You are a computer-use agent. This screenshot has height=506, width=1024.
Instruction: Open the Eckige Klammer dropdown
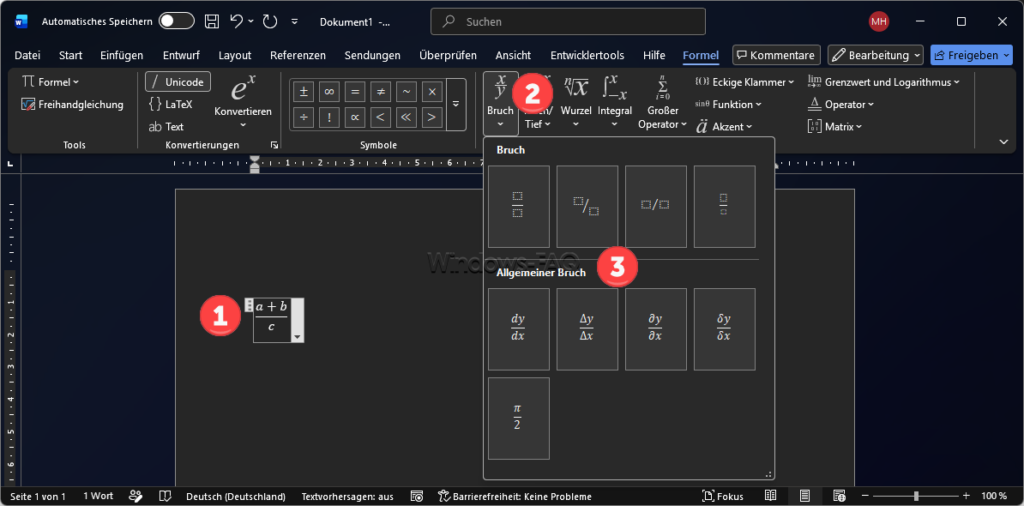tap(744, 82)
